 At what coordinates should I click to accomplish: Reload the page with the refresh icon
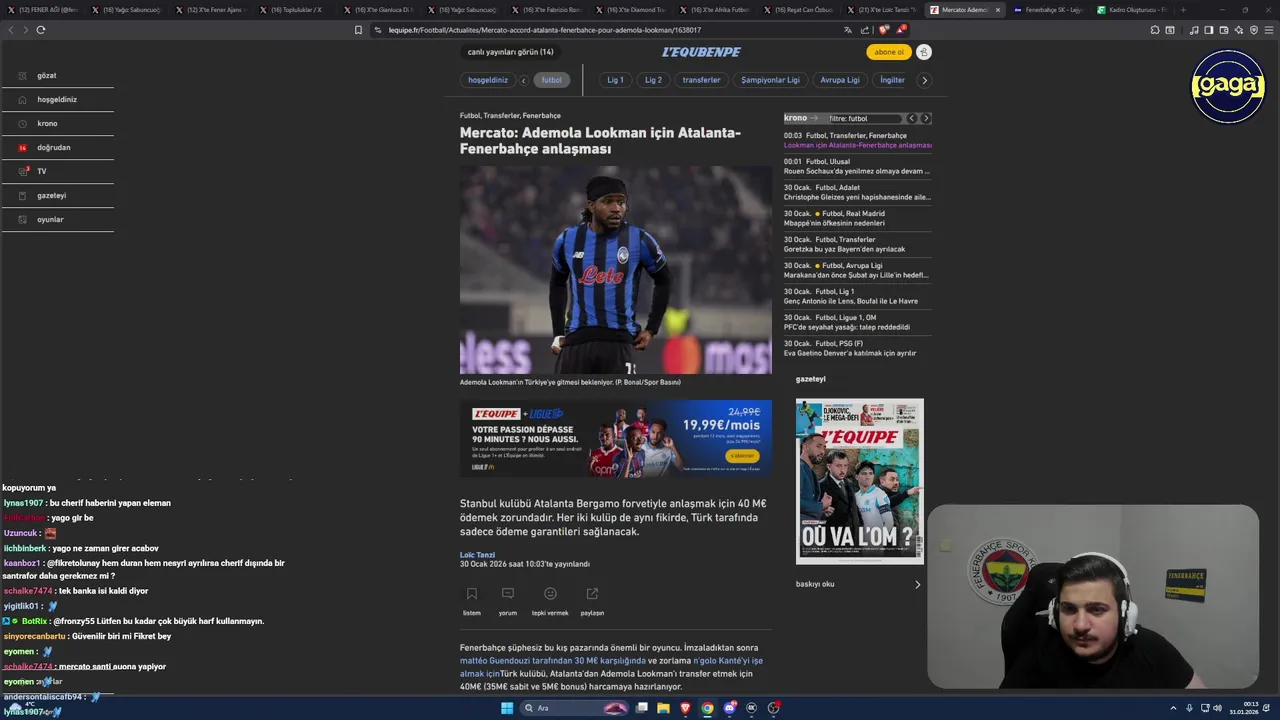41,30
